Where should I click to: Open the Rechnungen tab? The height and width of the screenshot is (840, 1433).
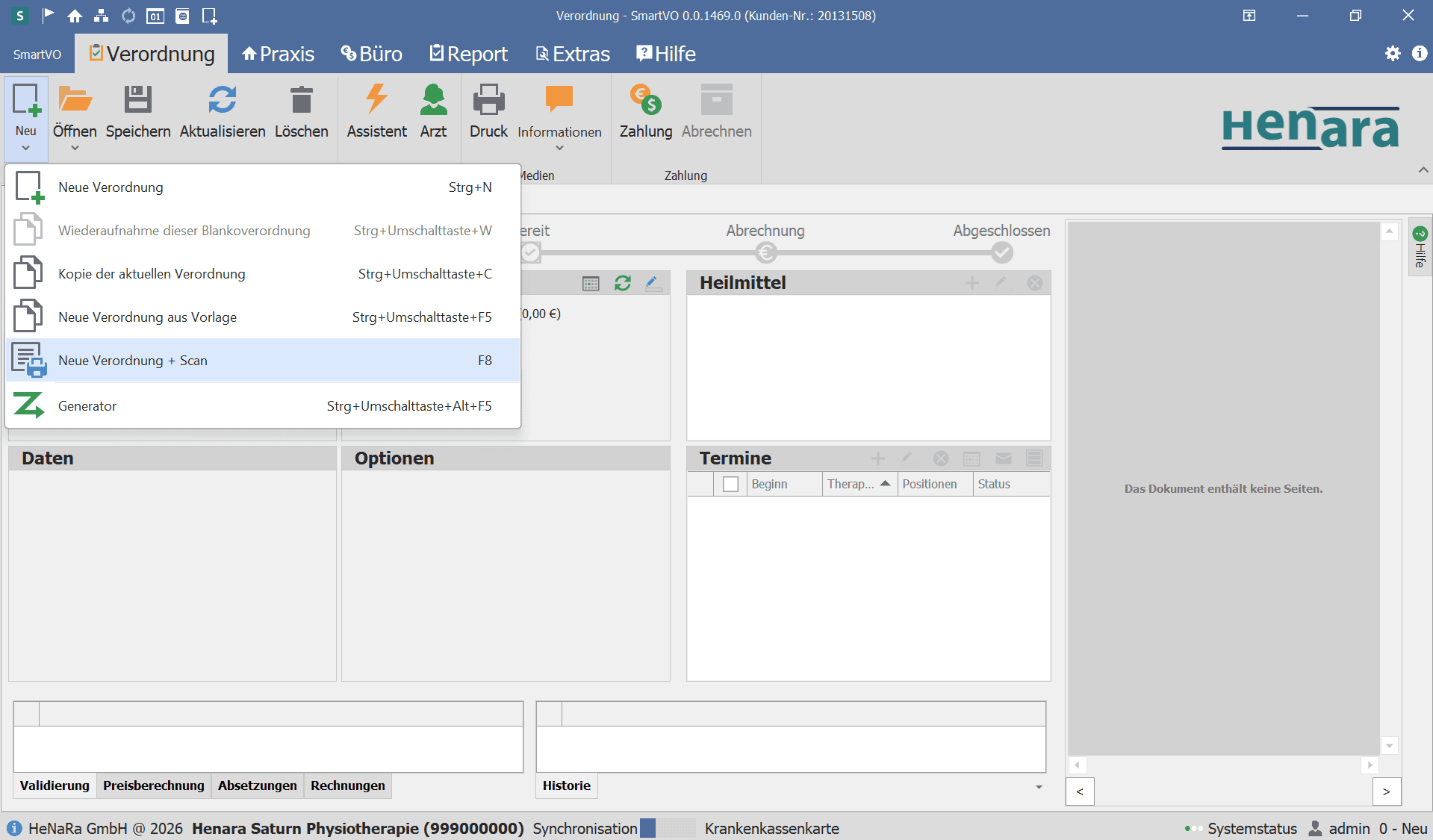click(x=348, y=785)
